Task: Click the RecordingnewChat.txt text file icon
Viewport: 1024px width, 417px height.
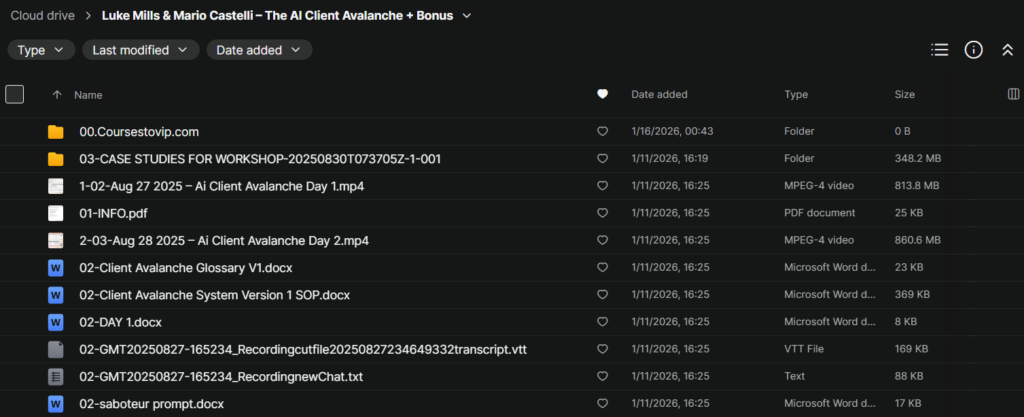Action: tap(56, 376)
